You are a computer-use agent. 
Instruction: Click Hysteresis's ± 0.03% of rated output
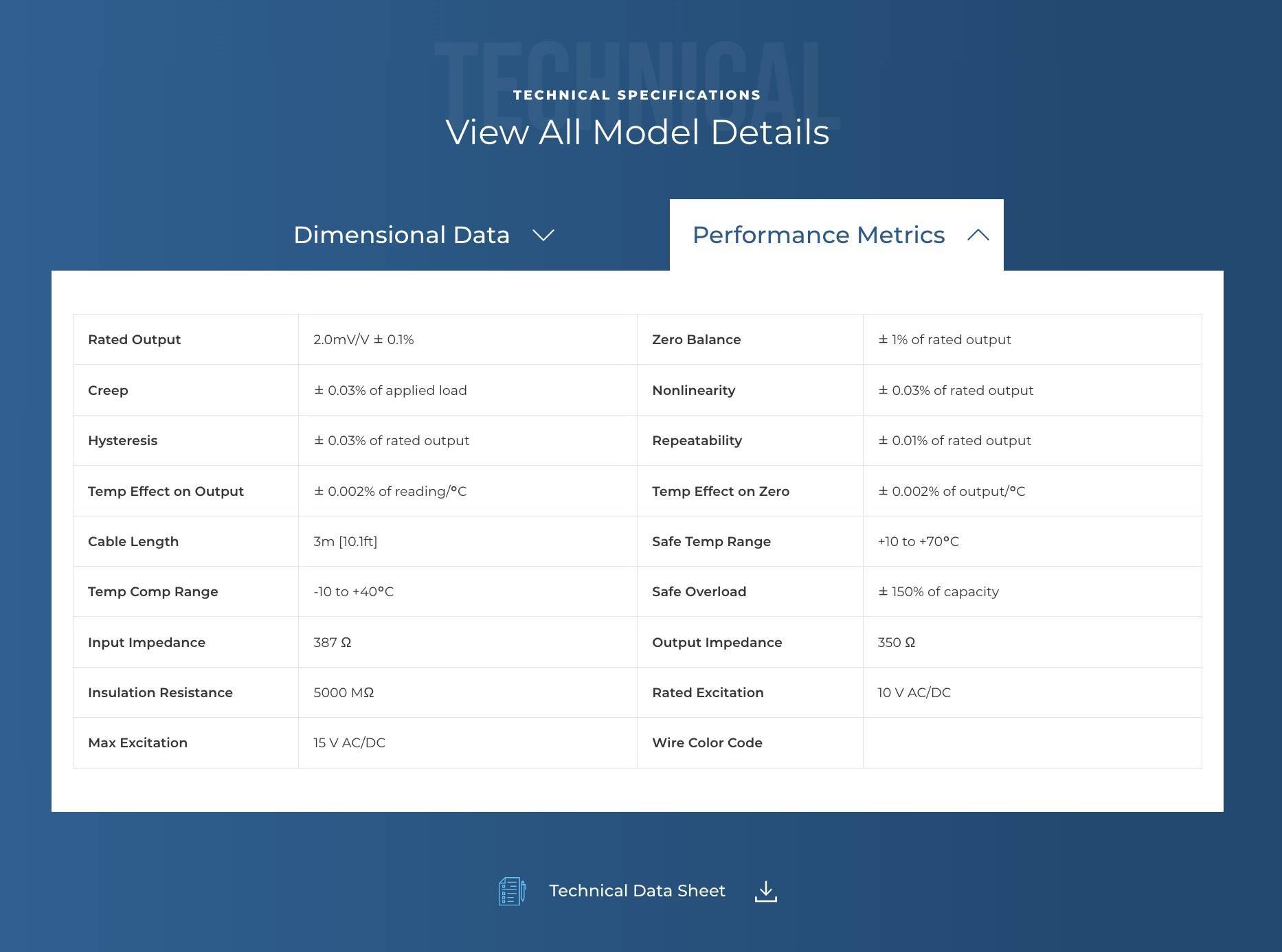[x=392, y=440]
